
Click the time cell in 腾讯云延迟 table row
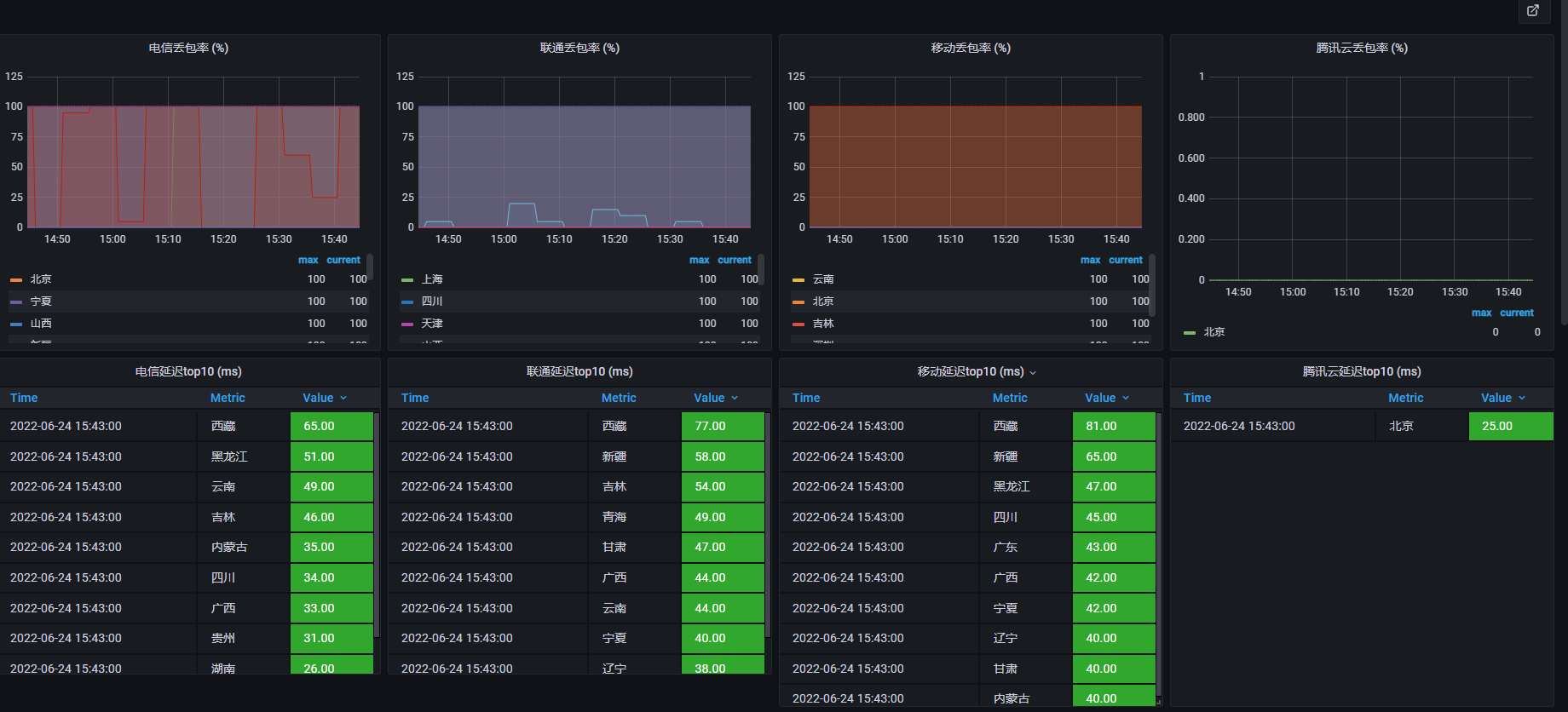pyautogui.click(x=1272, y=426)
